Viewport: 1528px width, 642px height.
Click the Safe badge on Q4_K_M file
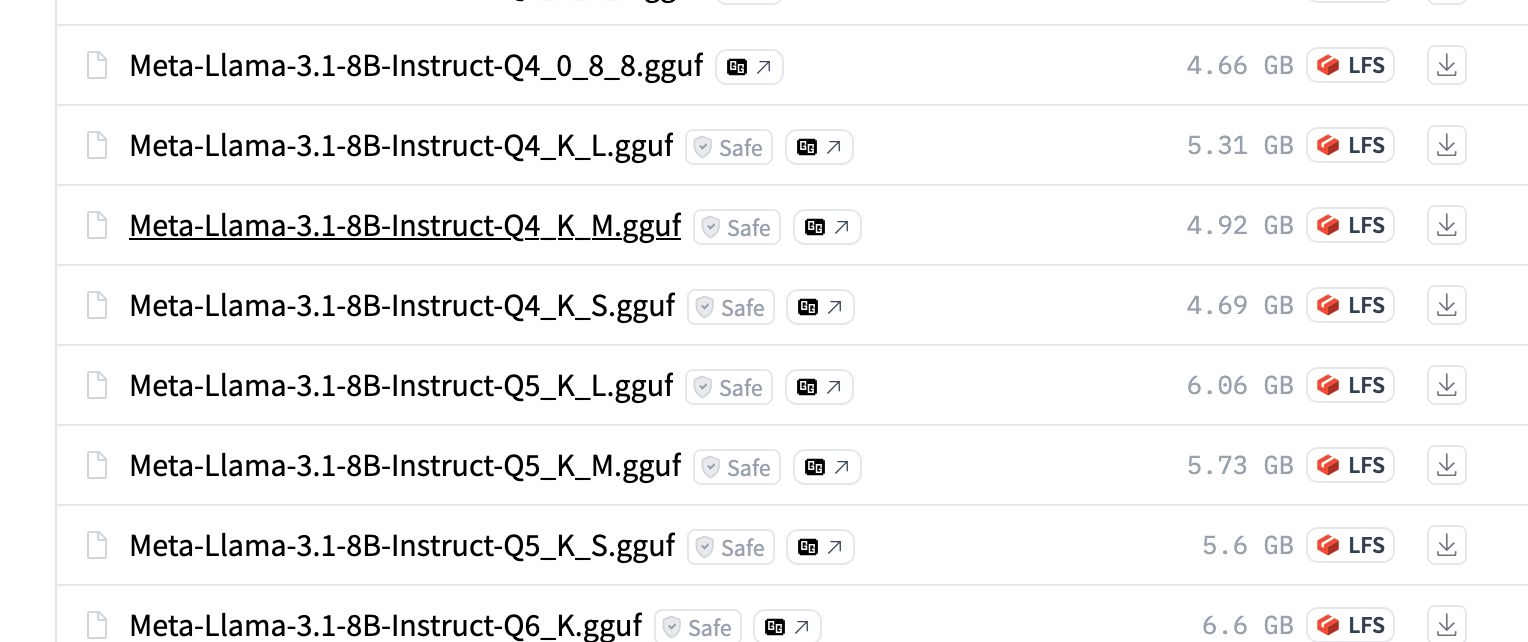[x=737, y=227]
